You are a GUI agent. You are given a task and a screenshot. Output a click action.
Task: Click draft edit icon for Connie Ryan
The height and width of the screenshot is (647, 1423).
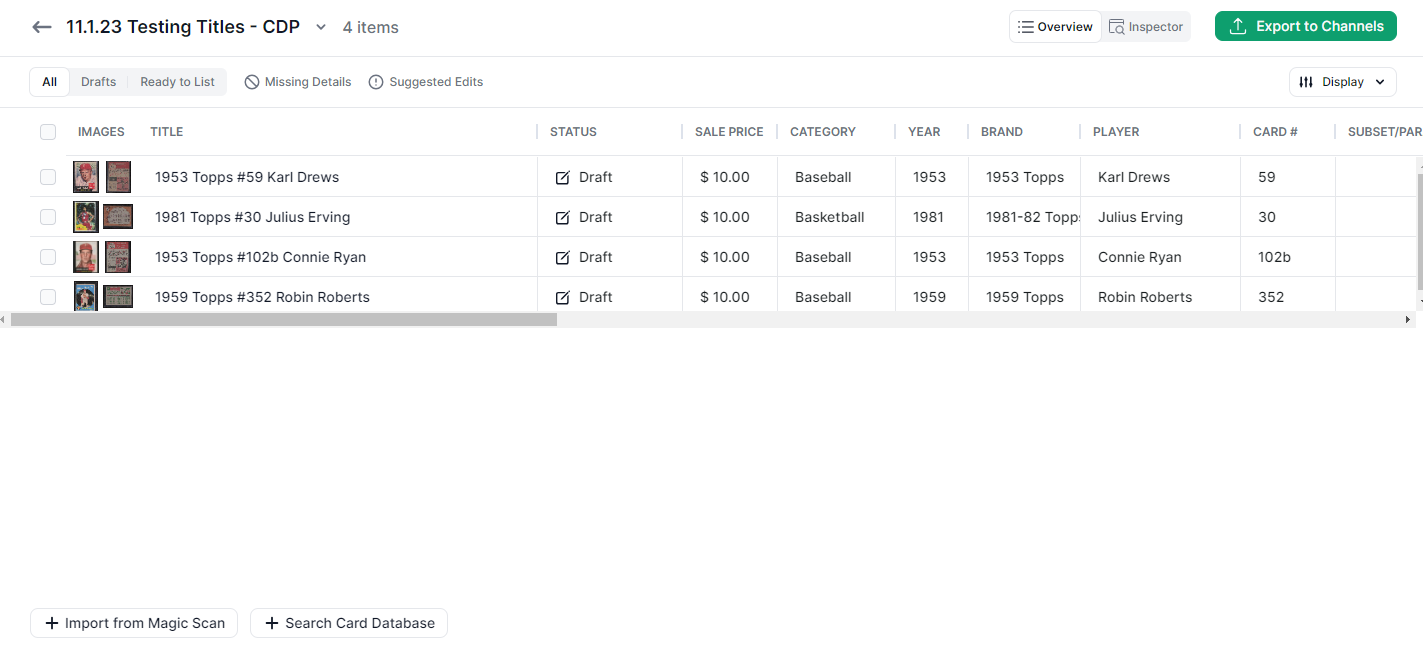(x=563, y=257)
